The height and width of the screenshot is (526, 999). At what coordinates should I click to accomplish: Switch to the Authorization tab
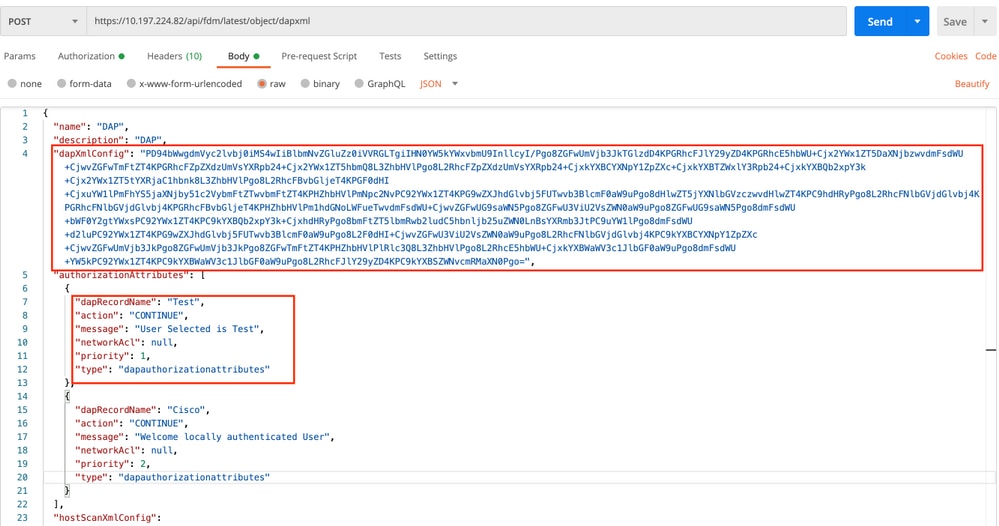point(90,56)
